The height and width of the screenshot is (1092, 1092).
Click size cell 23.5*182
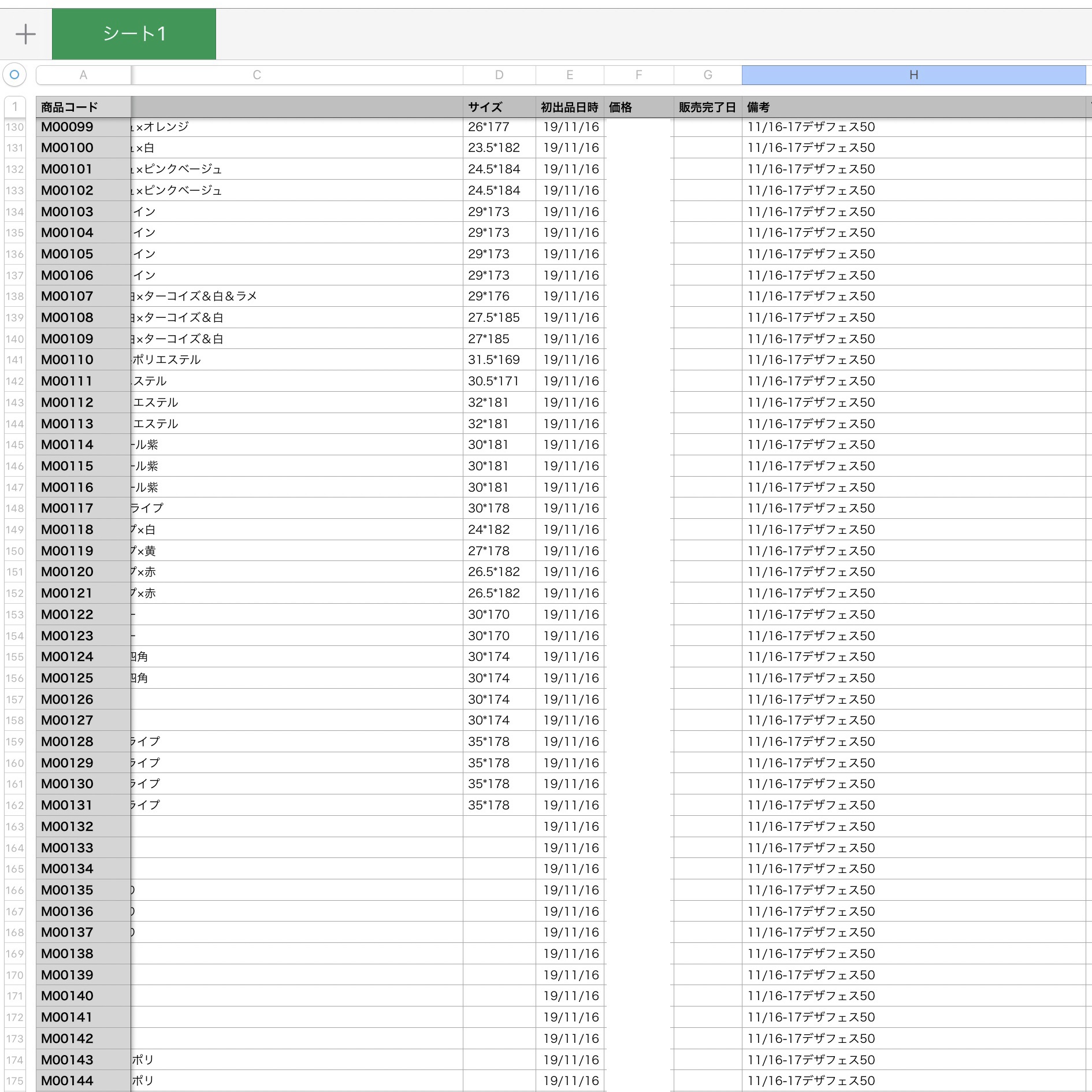click(x=499, y=148)
